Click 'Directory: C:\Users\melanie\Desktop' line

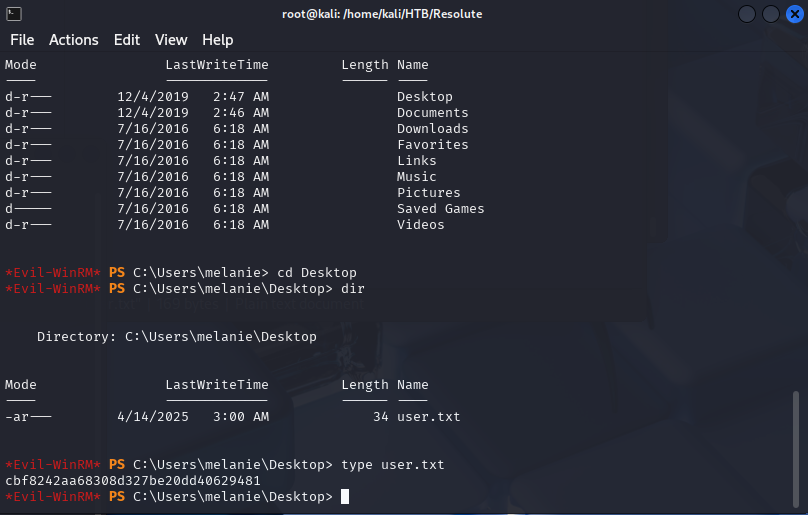click(177, 337)
